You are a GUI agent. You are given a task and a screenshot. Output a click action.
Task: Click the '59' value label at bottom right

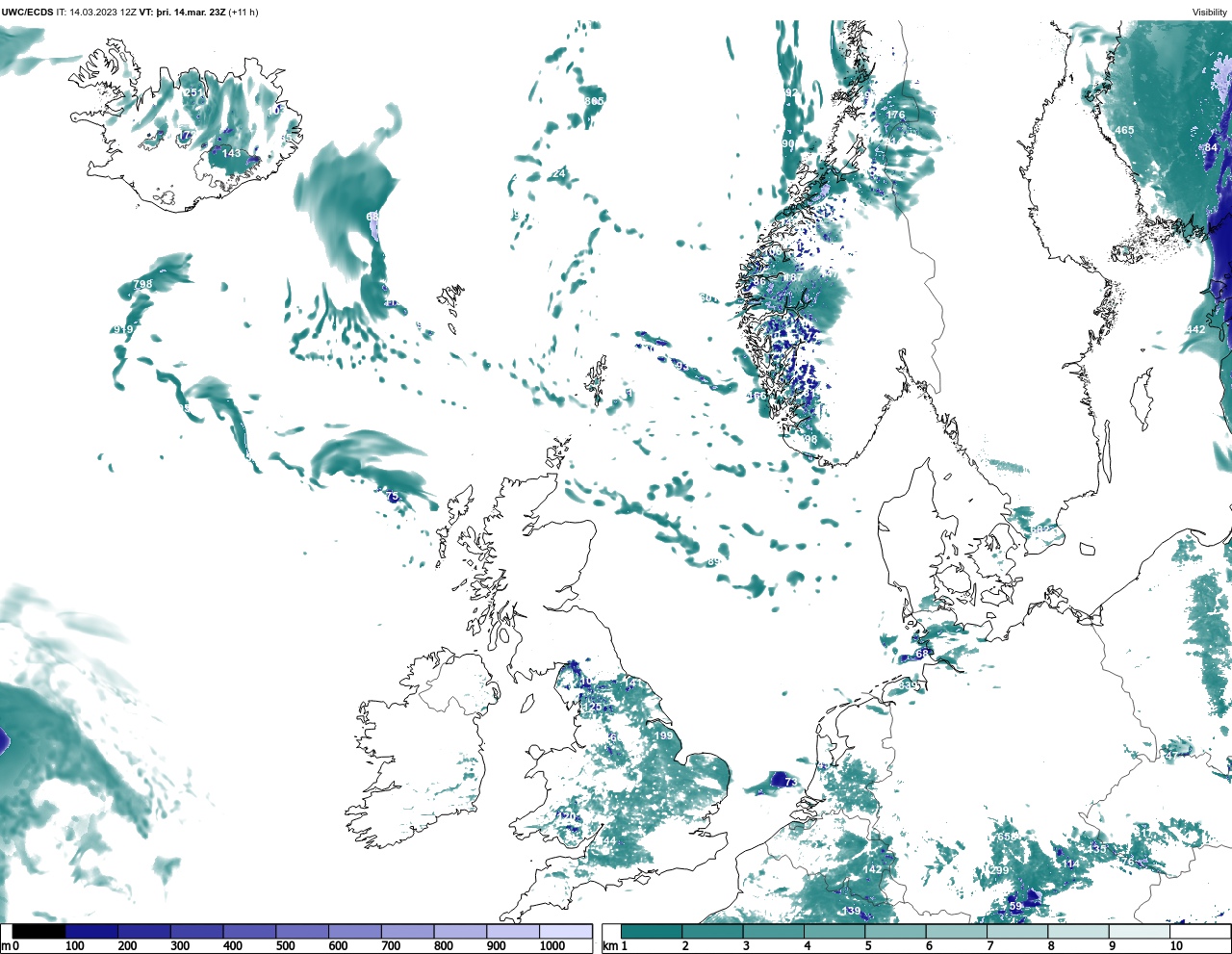1015,906
